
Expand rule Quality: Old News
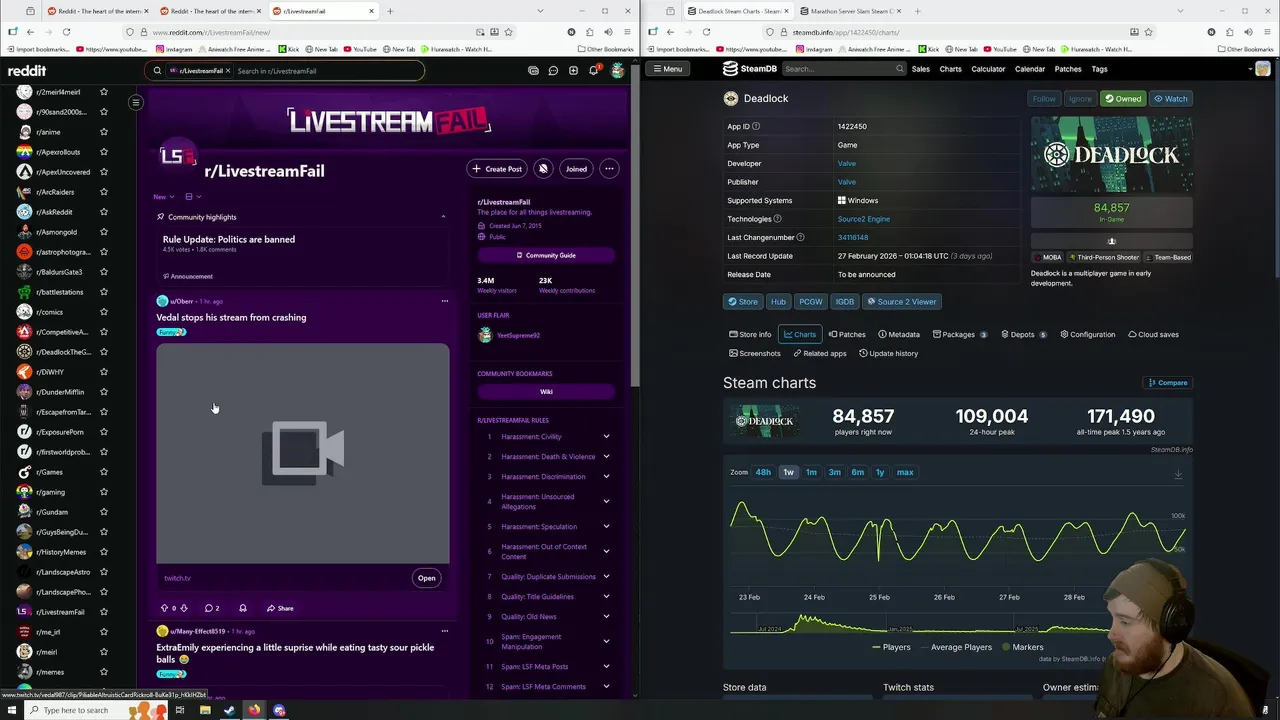[x=606, y=617]
